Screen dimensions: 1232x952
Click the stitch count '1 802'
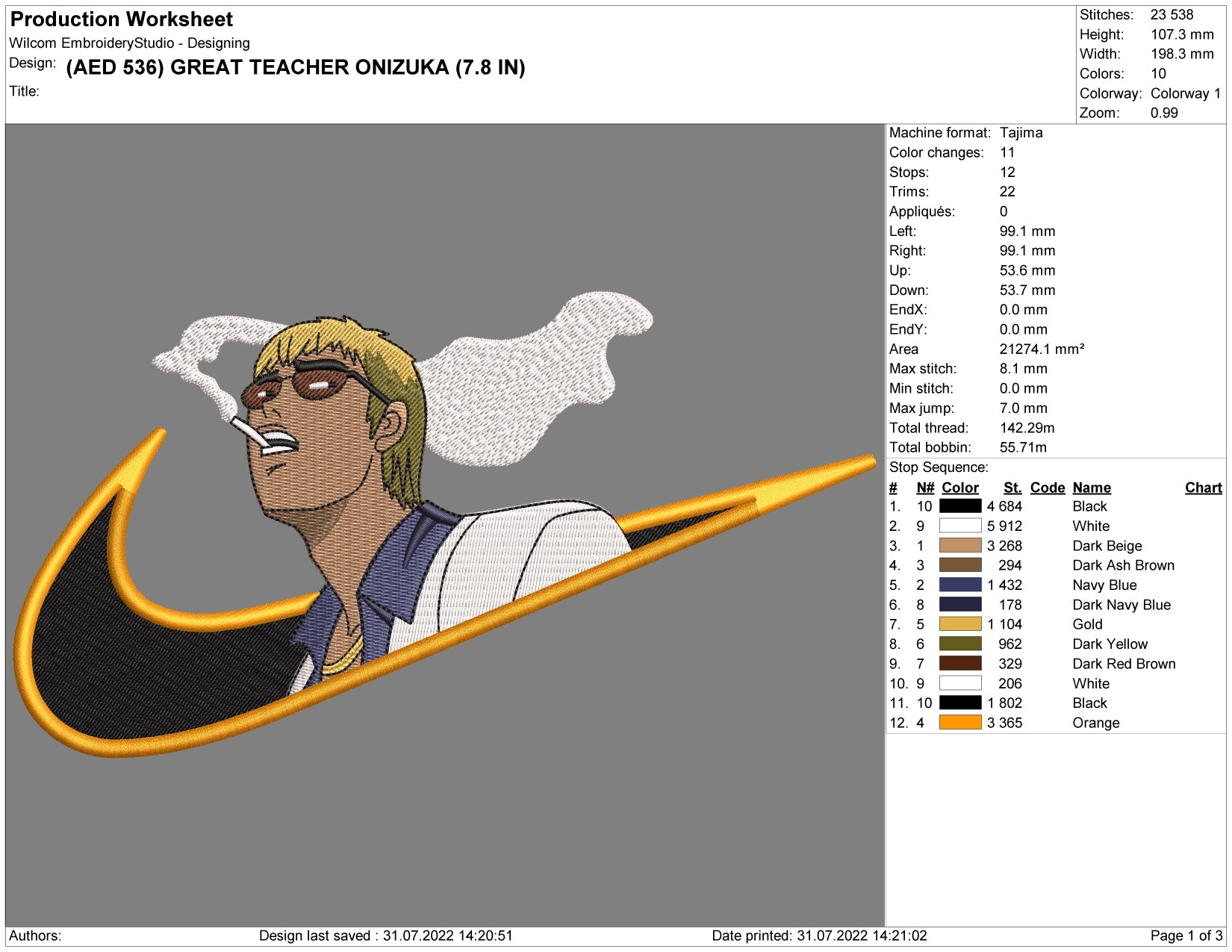(x=1004, y=703)
